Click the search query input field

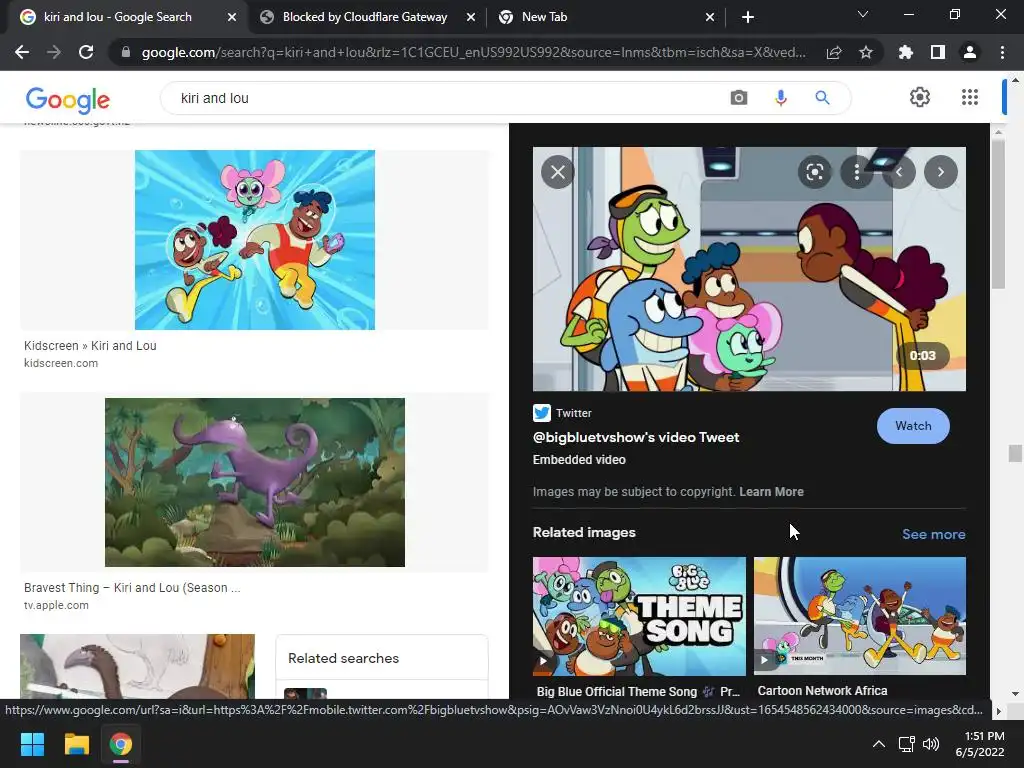[444, 98]
